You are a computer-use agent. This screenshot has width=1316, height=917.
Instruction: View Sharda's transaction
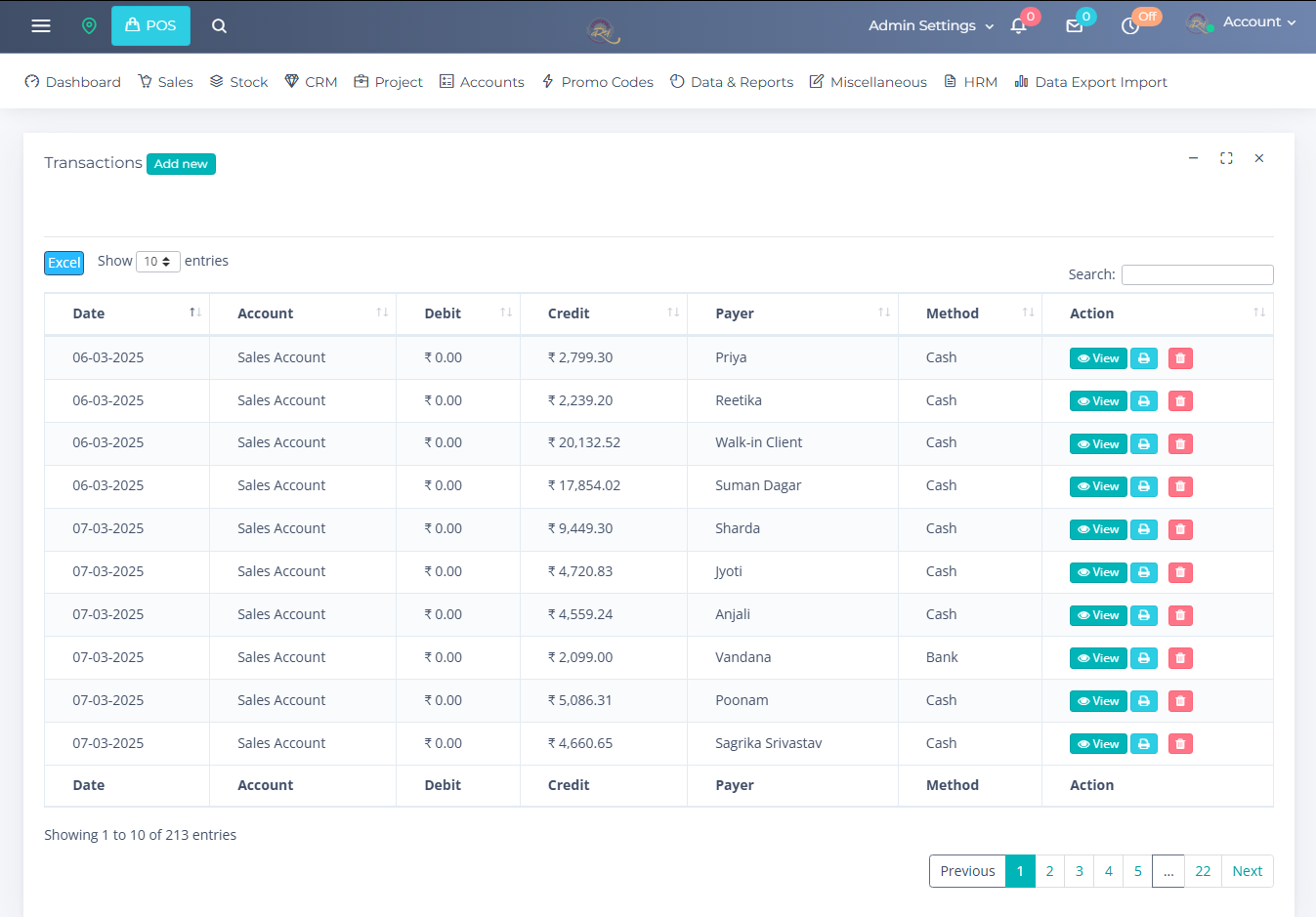(x=1098, y=529)
